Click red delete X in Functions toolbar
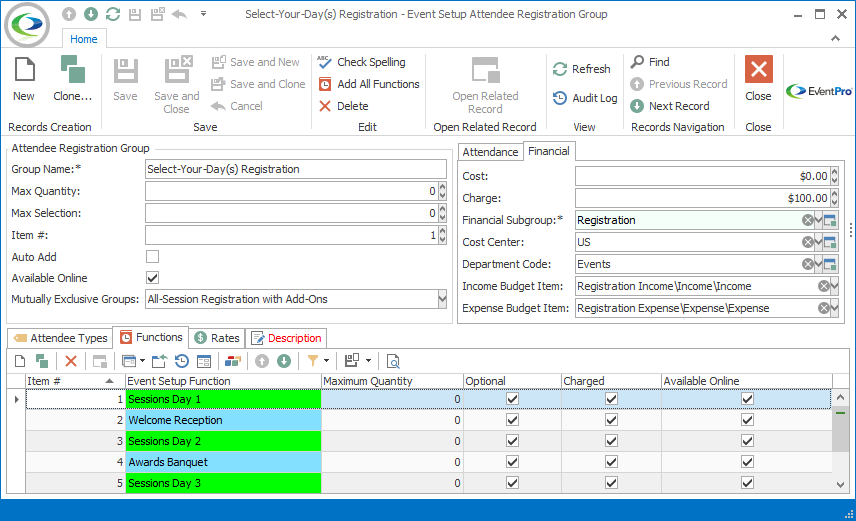 (x=71, y=361)
